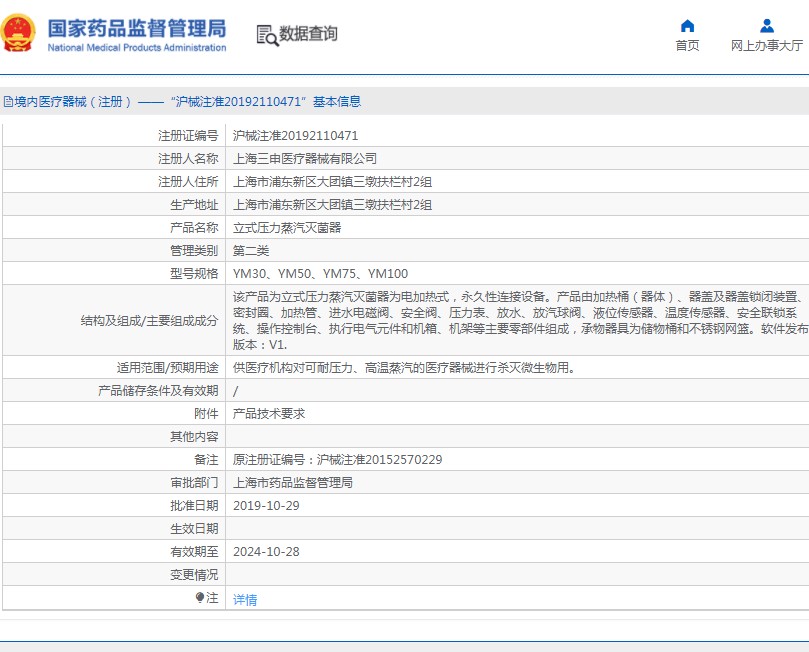Click the 注册人名称 row label
The image size is (809, 652).
(188, 158)
